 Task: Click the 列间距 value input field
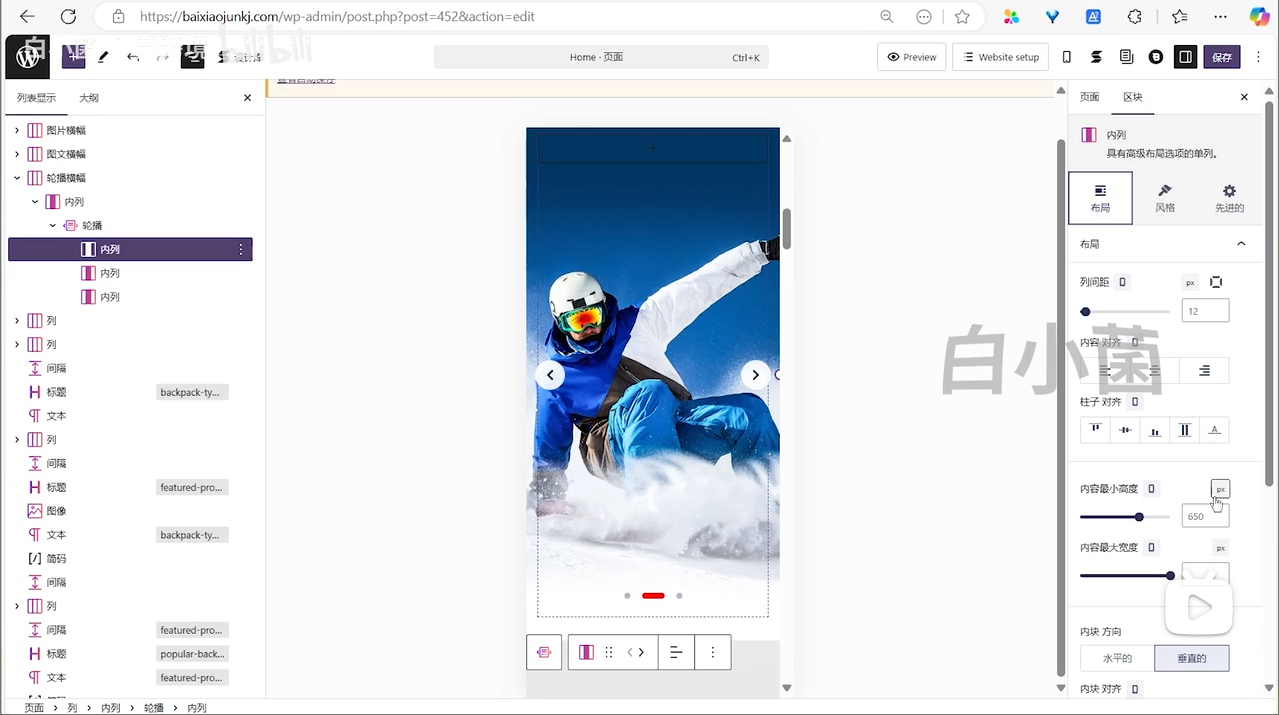point(1205,311)
